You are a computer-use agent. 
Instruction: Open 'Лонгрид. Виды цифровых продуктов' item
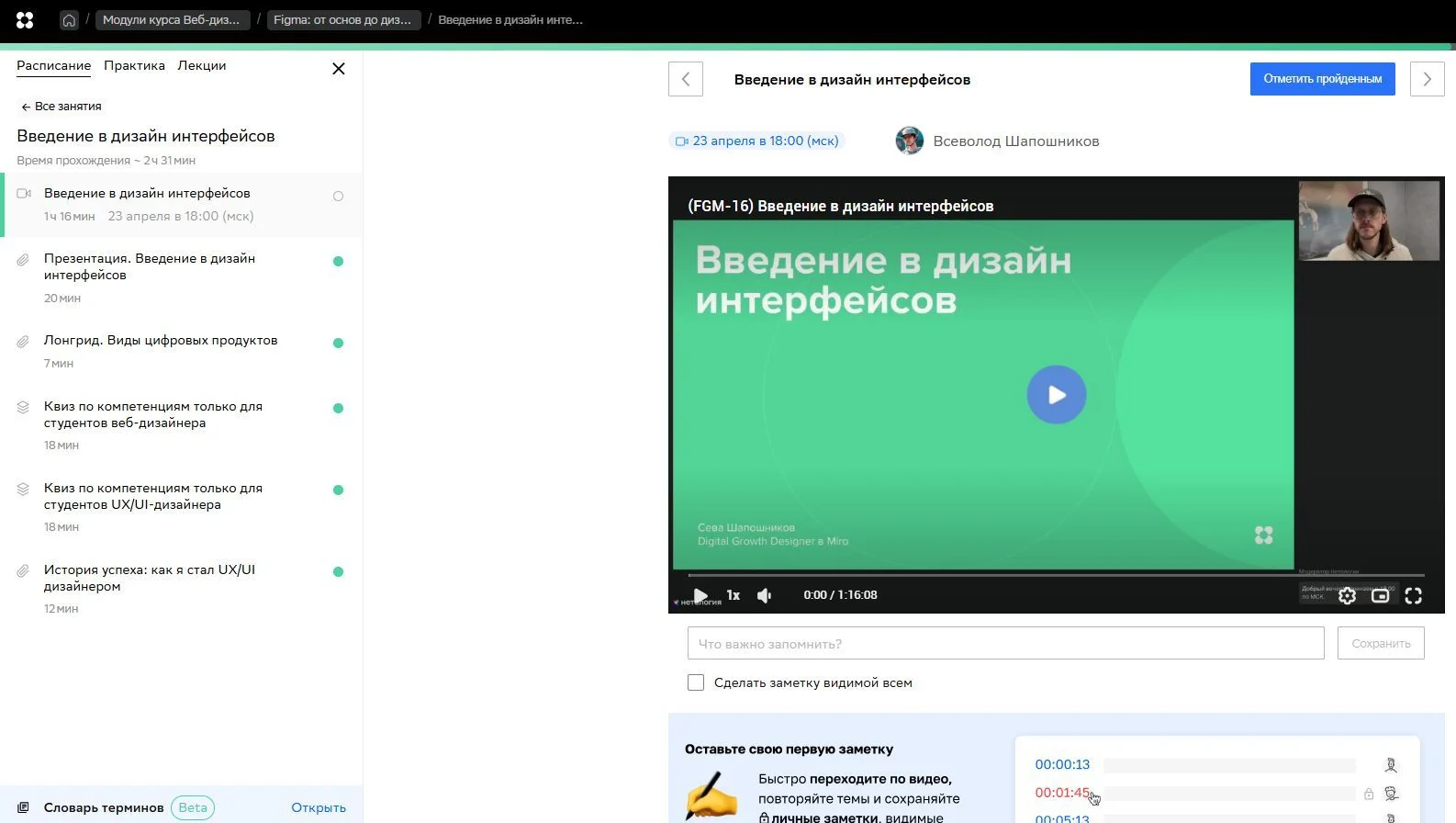(x=182, y=351)
